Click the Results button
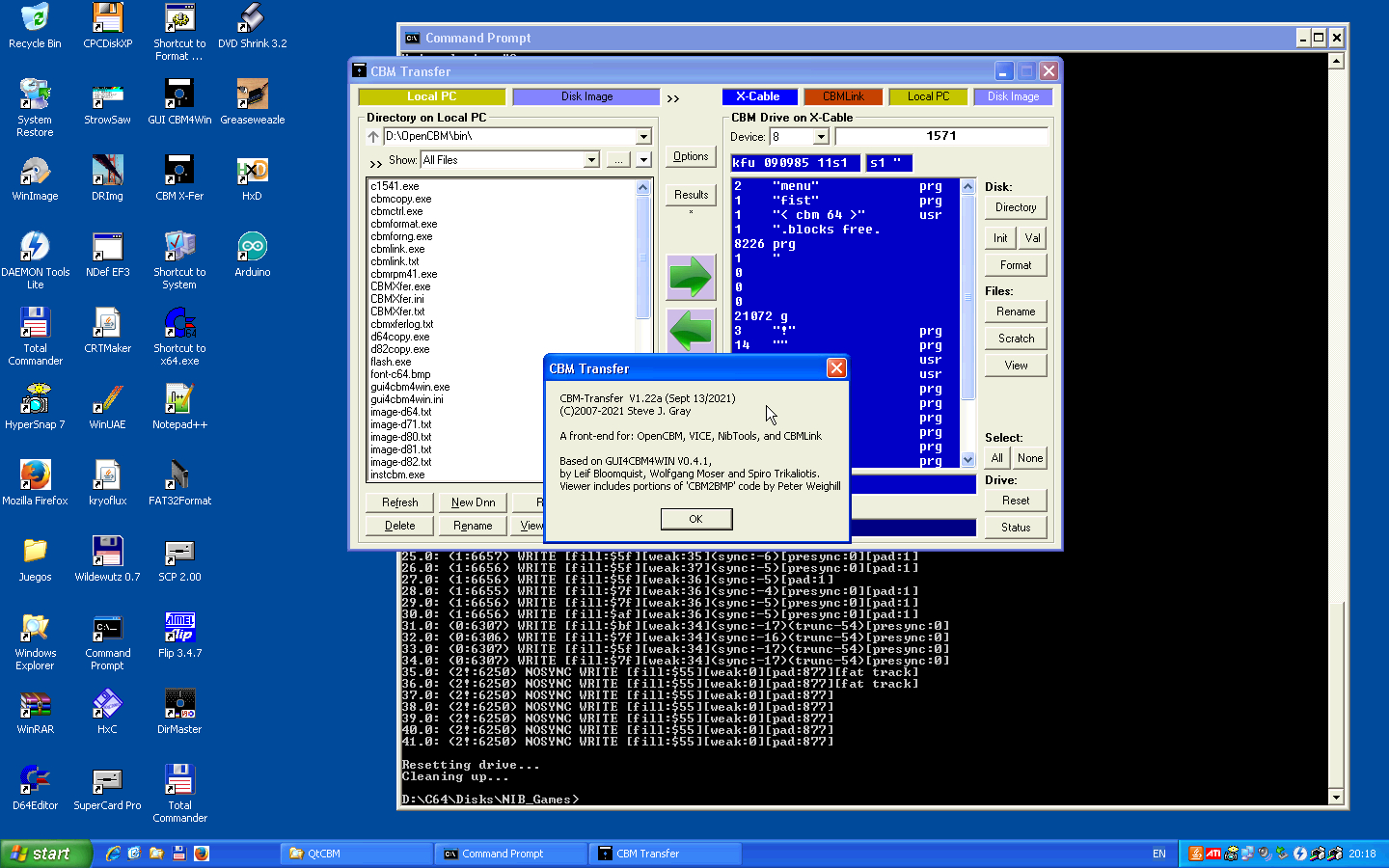1389x868 pixels. 691,195
